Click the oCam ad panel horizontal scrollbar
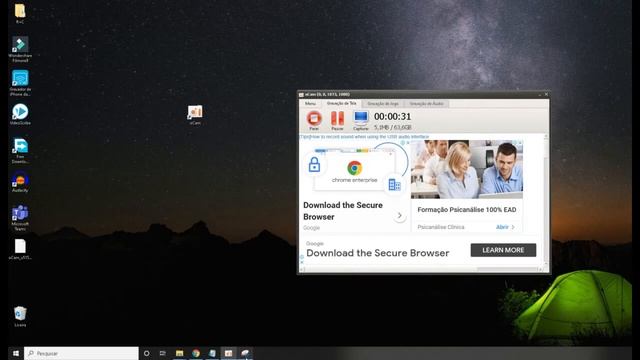This screenshot has width=640, height=360. pyautogui.click(x=422, y=269)
